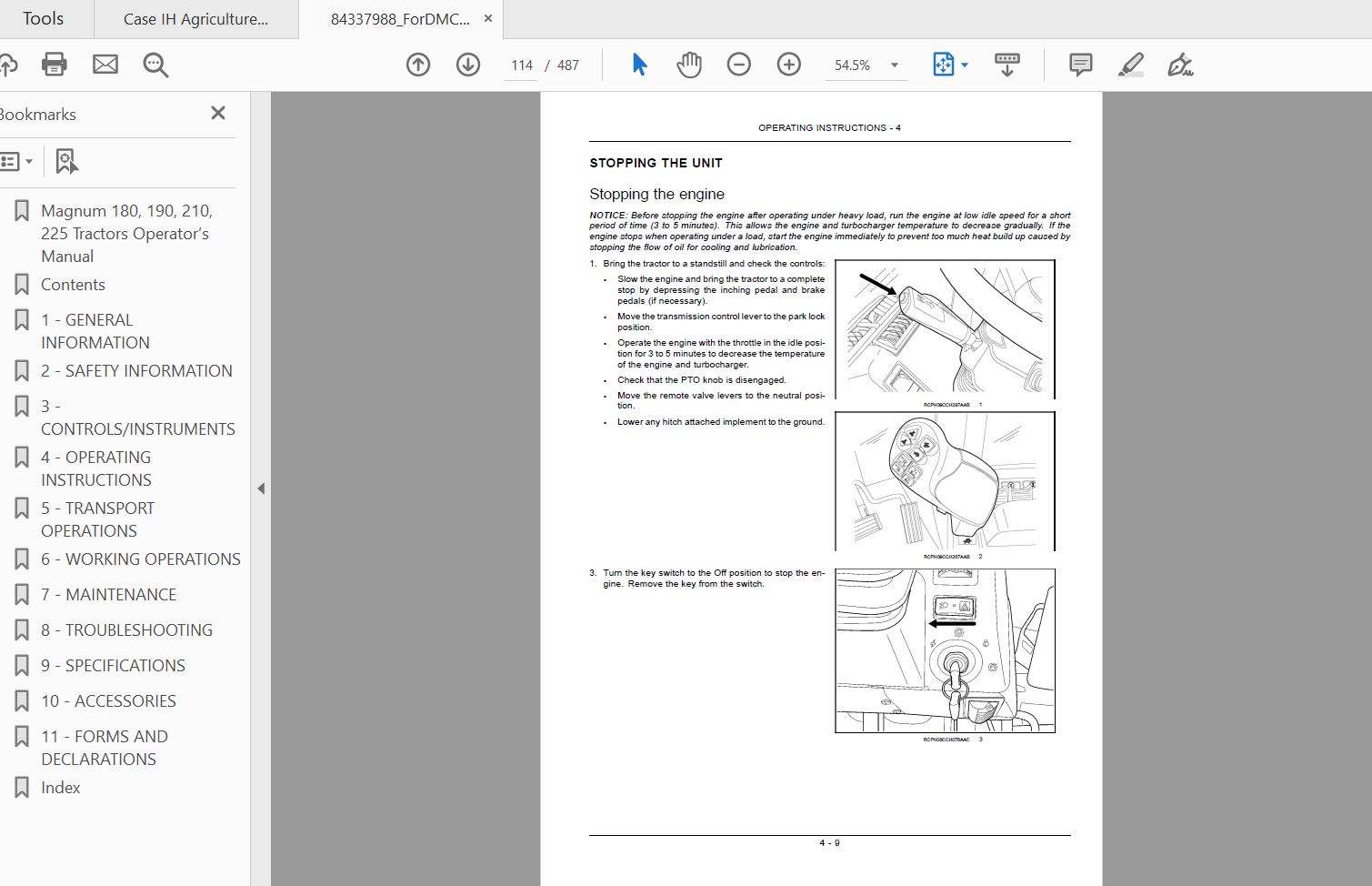Click the key switch illustration
Image resolution: width=1372 pixels, height=886 pixels.
[945, 650]
